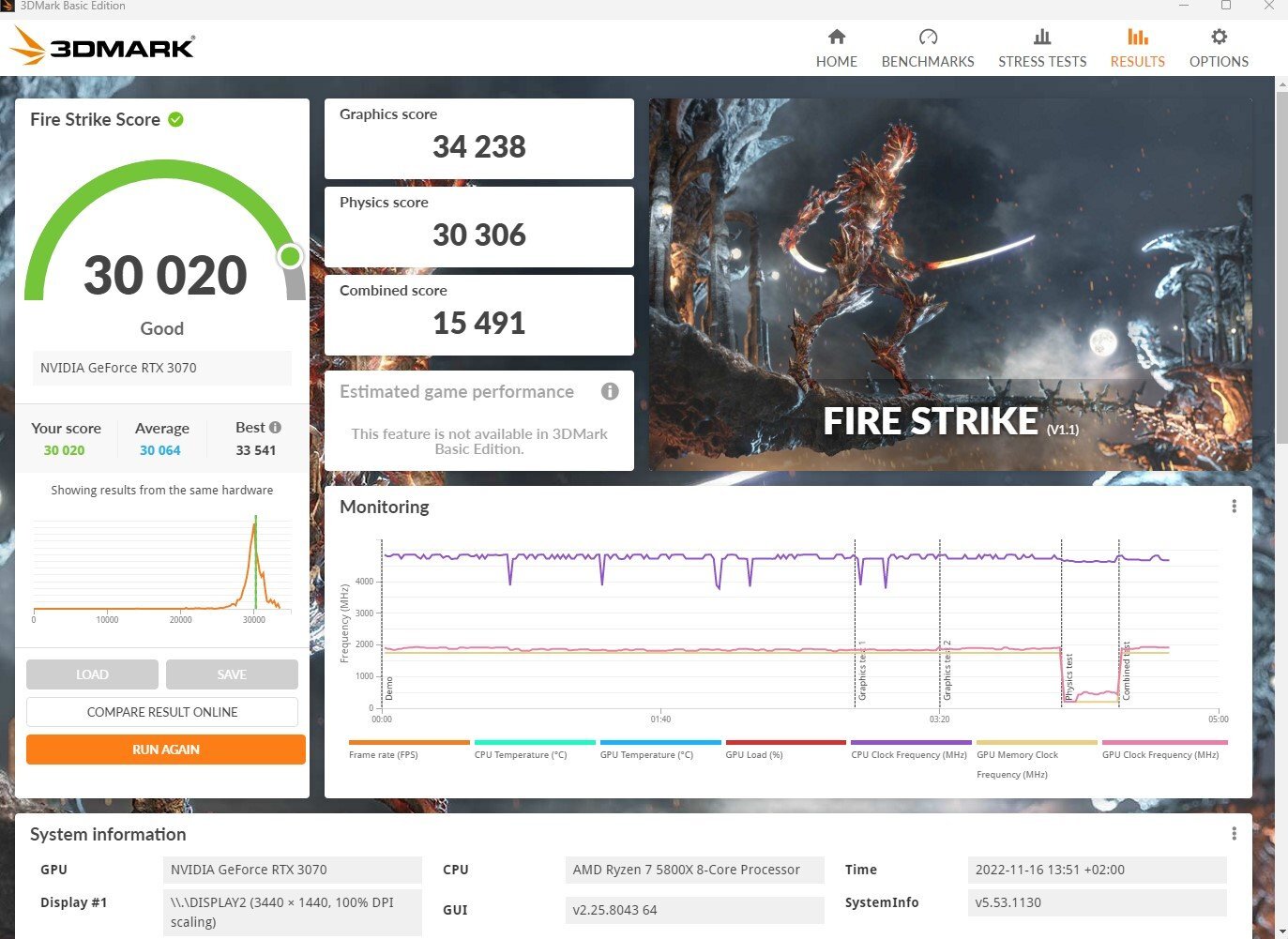
Task: Click the Physics score value 30 306
Action: [479, 235]
